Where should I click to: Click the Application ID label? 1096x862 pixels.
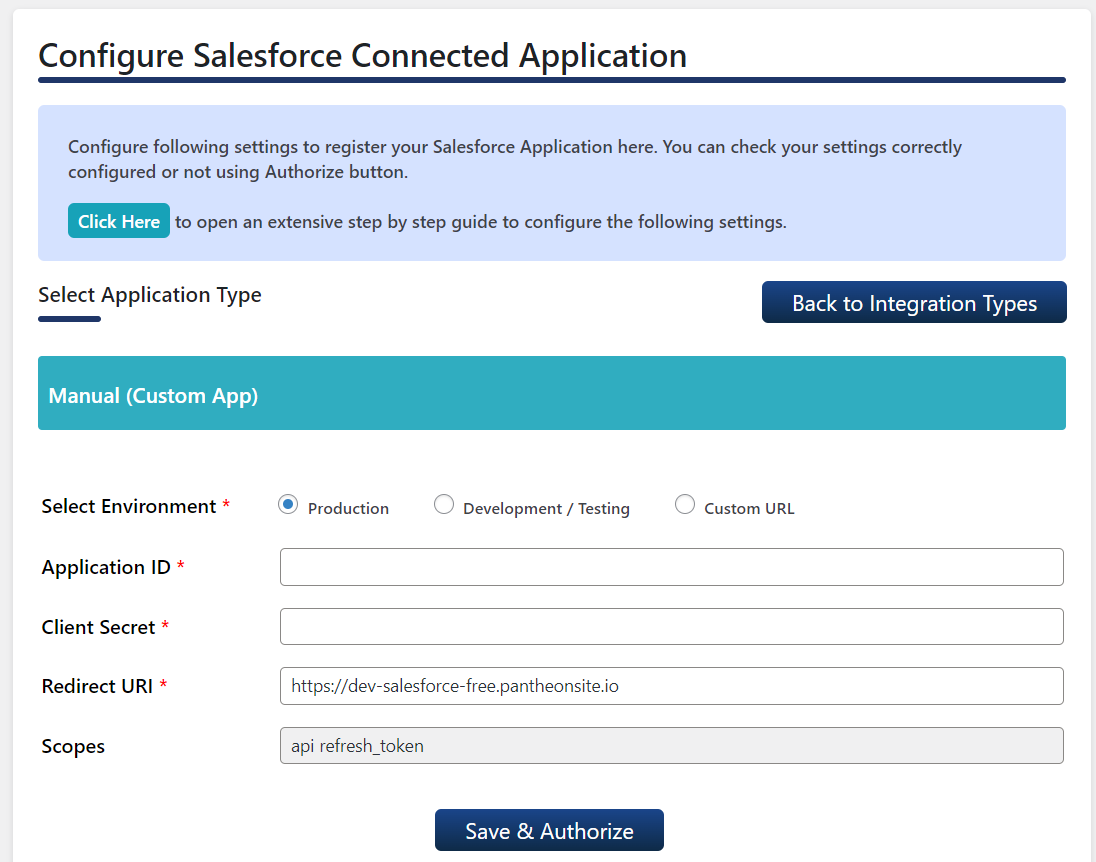coord(106,567)
